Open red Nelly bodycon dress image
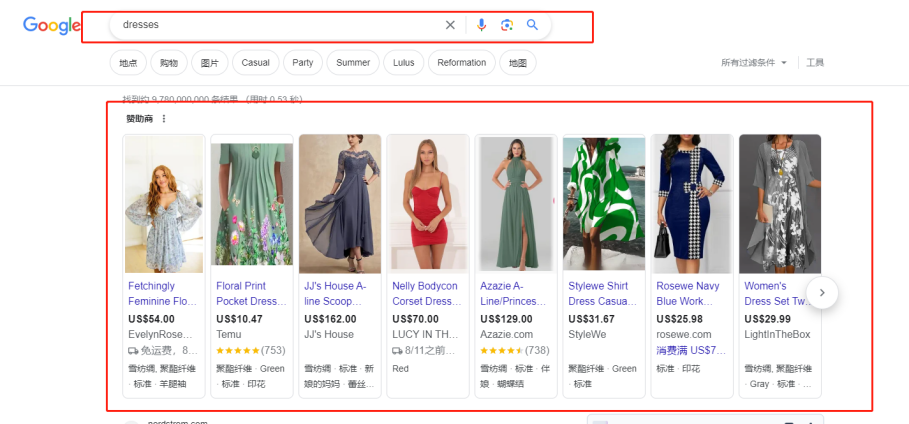The image size is (909, 424). point(428,204)
